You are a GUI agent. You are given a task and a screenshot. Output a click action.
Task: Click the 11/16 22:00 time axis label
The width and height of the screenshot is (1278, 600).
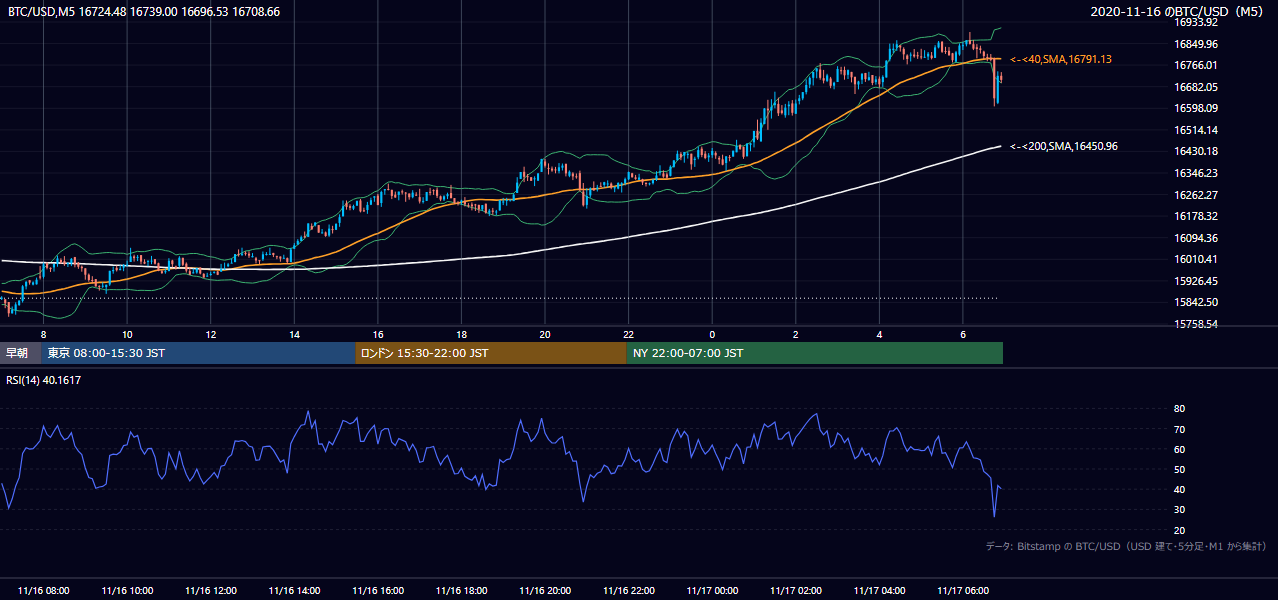point(629,591)
